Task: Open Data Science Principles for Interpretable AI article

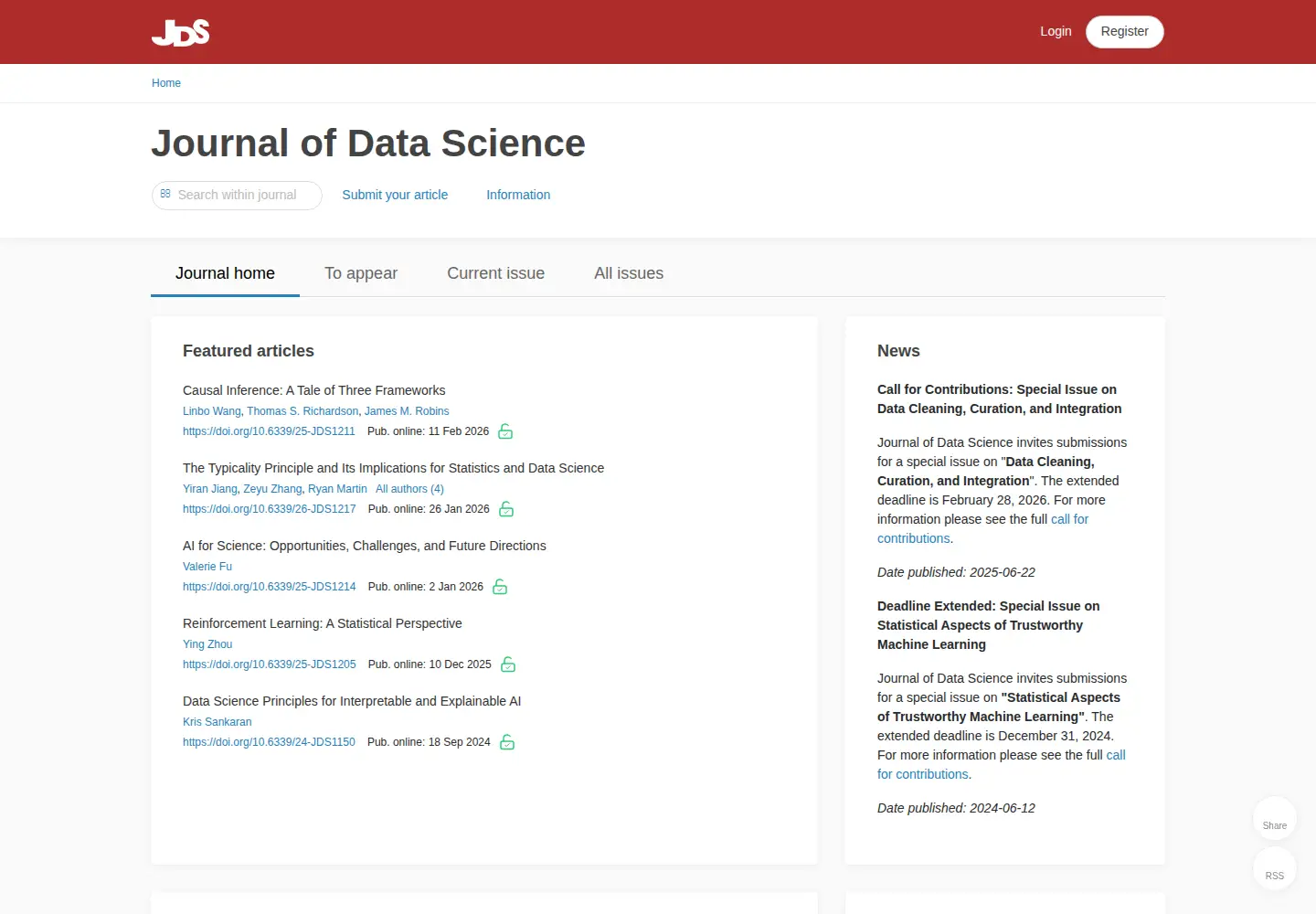Action: [x=352, y=701]
